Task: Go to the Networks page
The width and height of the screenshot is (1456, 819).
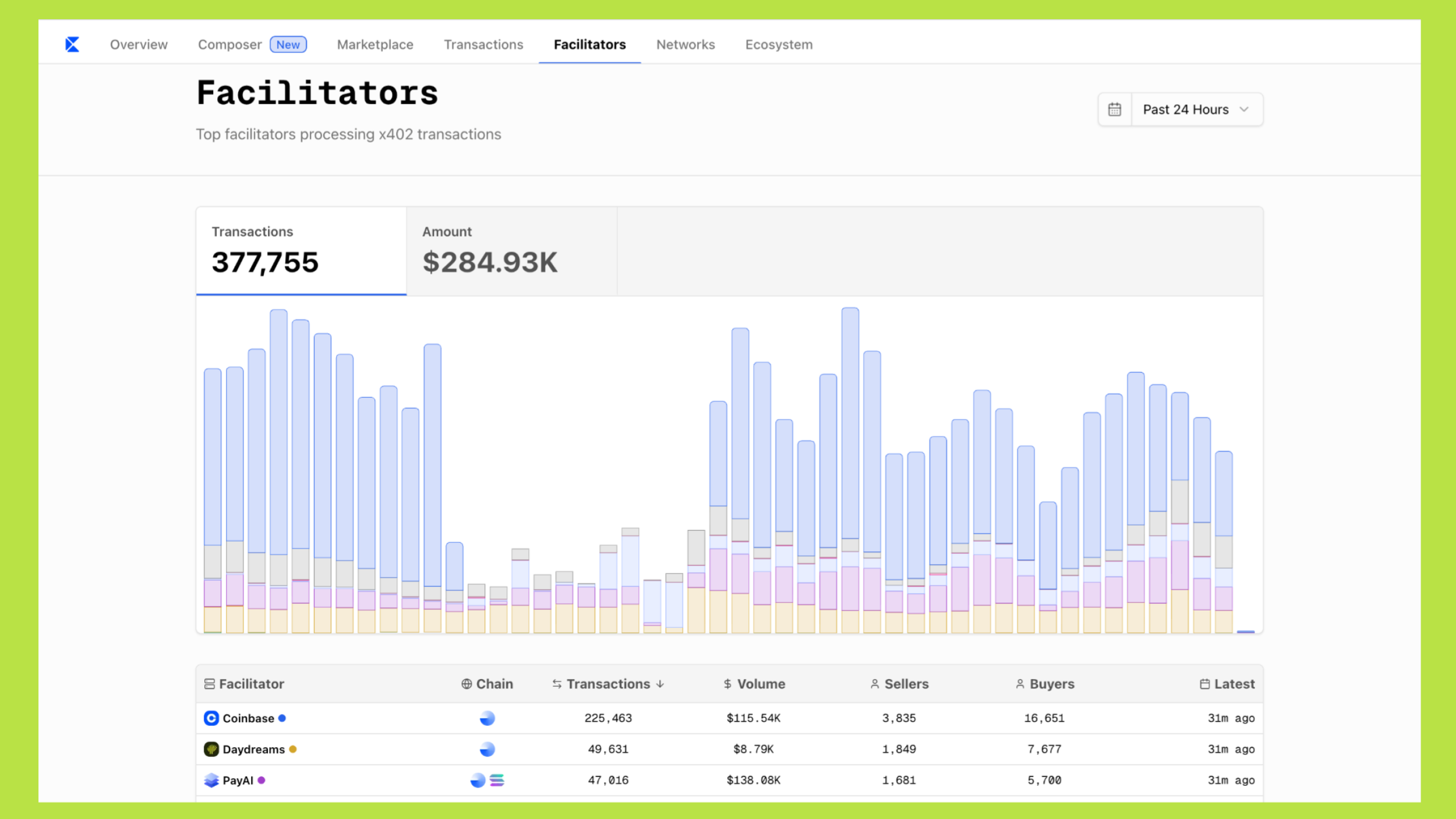Action: point(685,45)
